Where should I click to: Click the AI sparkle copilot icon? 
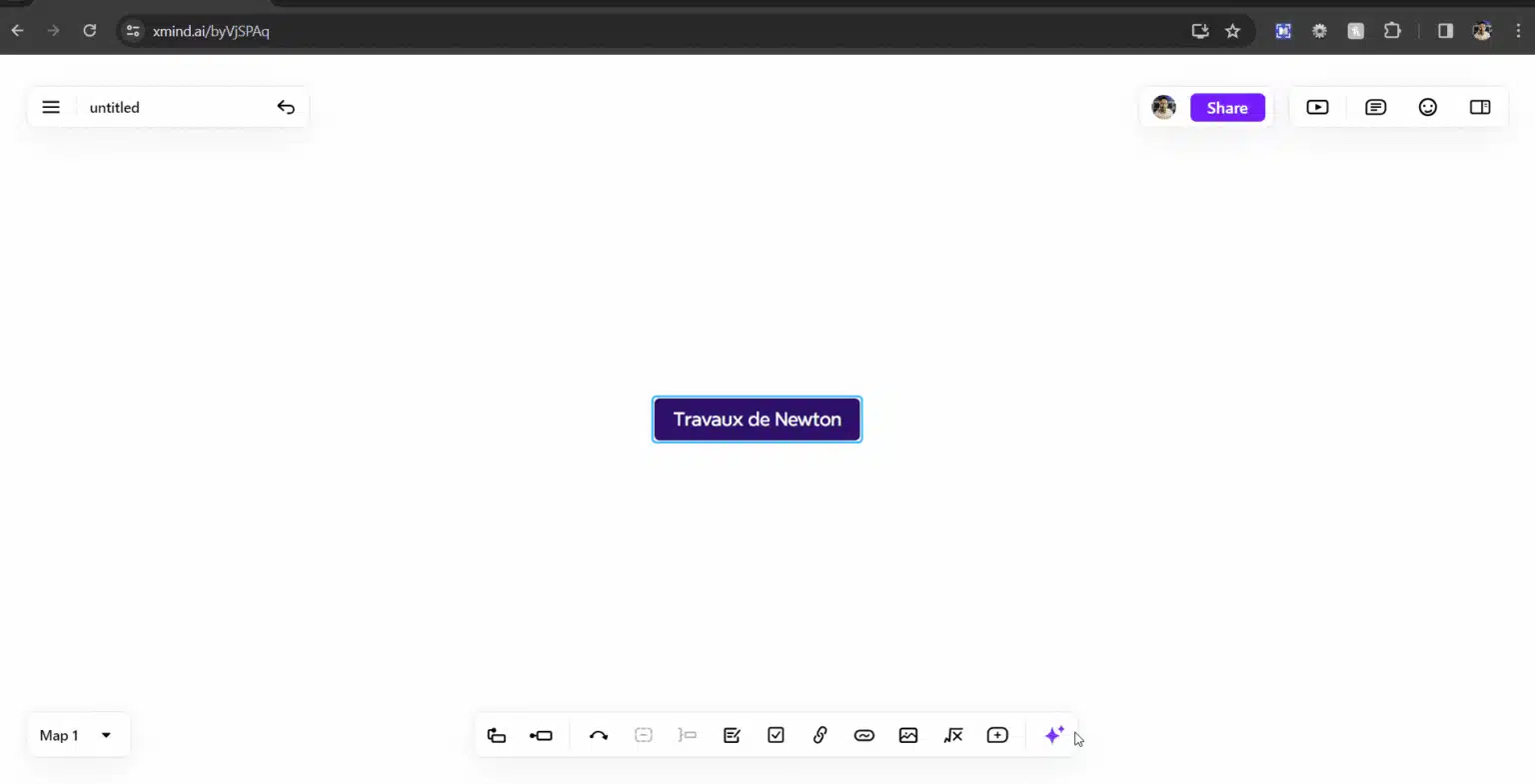tap(1053, 735)
